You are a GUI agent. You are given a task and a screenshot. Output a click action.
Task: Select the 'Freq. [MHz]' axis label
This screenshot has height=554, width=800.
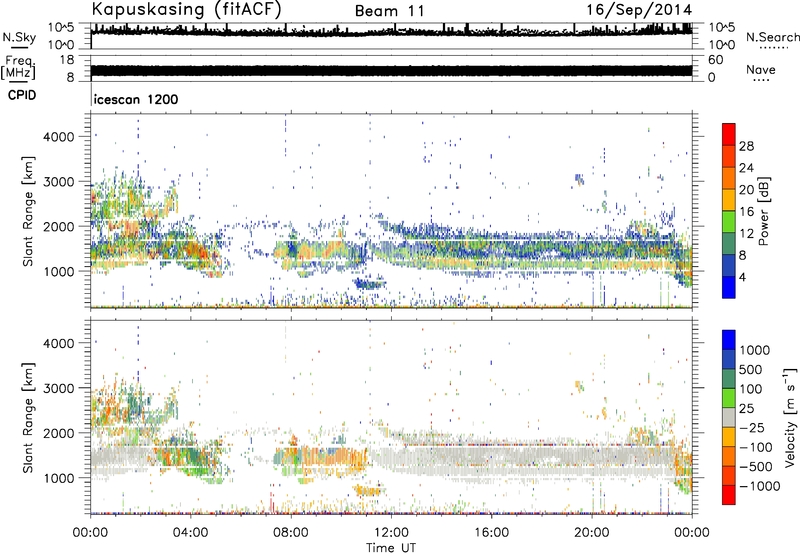tap(18, 68)
